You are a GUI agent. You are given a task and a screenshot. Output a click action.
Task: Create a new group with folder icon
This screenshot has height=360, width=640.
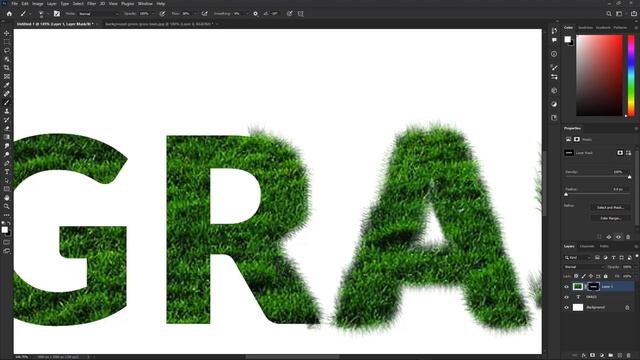pos(611,356)
